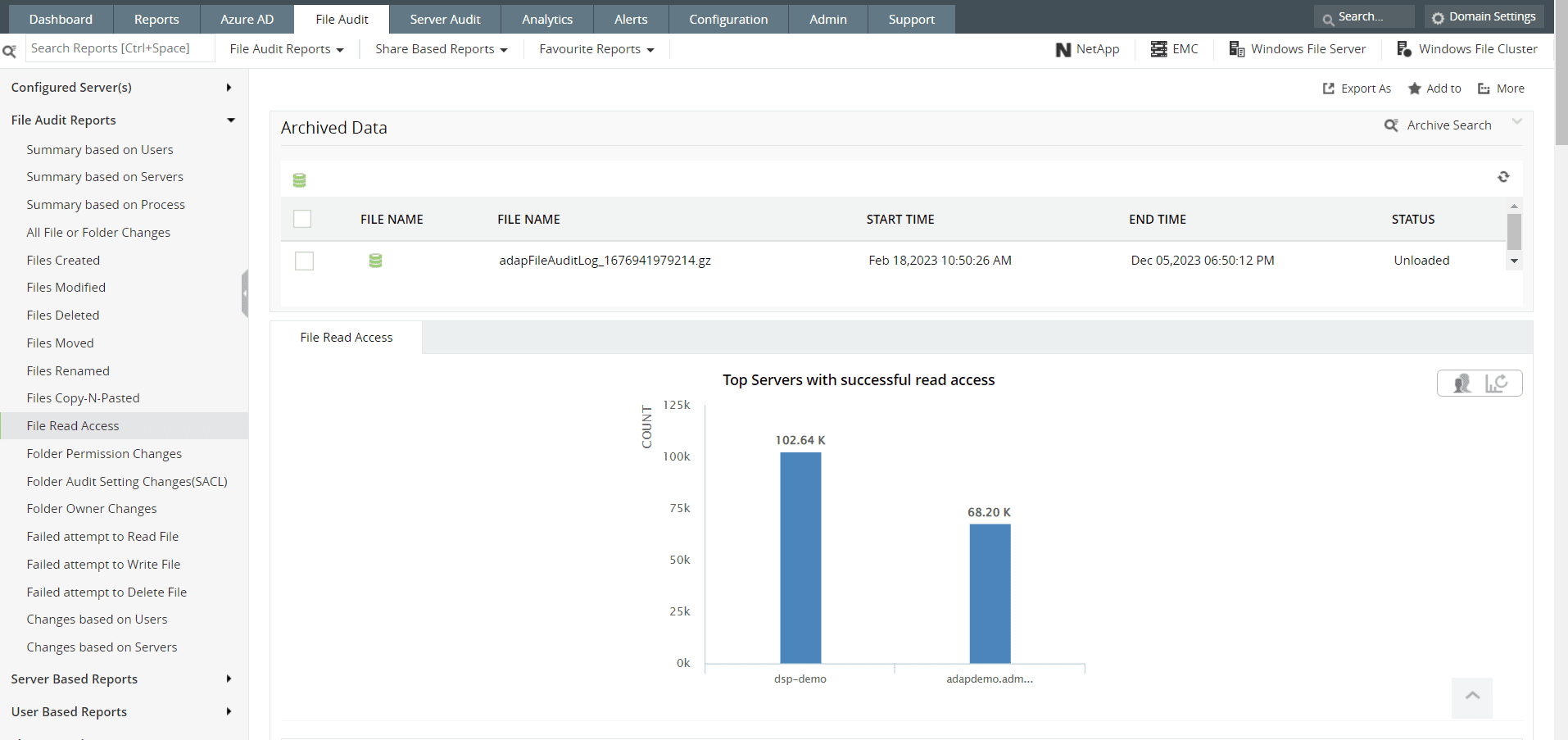Open the Server Audit tab
This screenshot has width=1568, height=740.
(x=445, y=19)
